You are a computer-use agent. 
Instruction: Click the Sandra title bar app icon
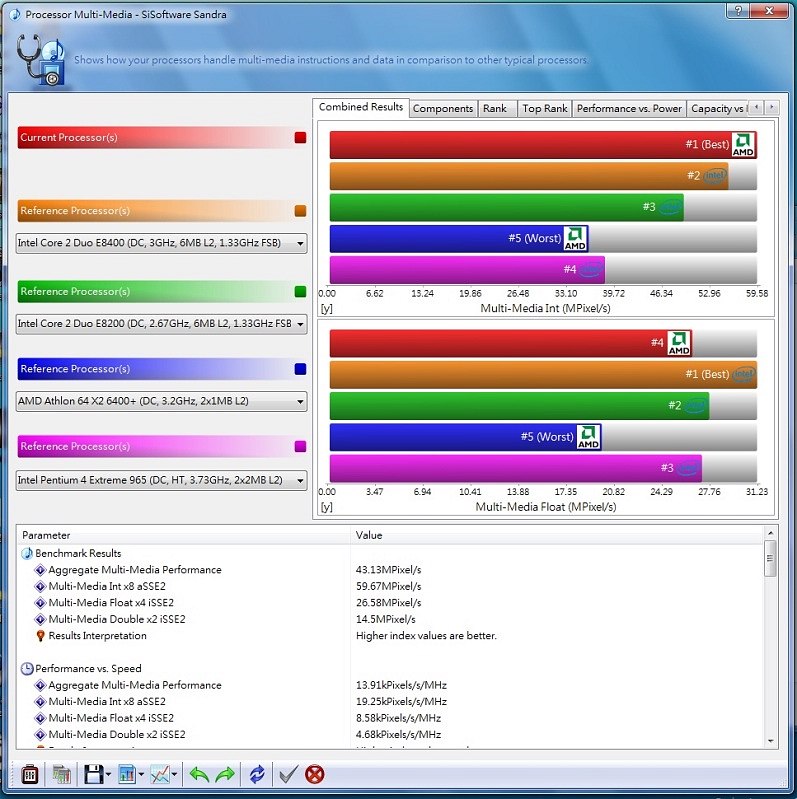click(x=15, y=14)
